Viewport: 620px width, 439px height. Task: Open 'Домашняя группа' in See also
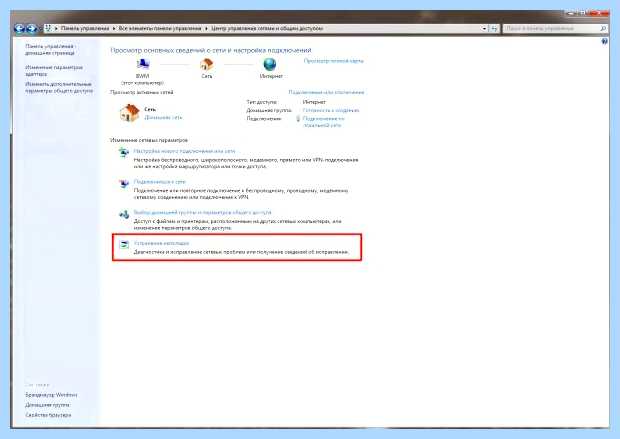(47, 405)
